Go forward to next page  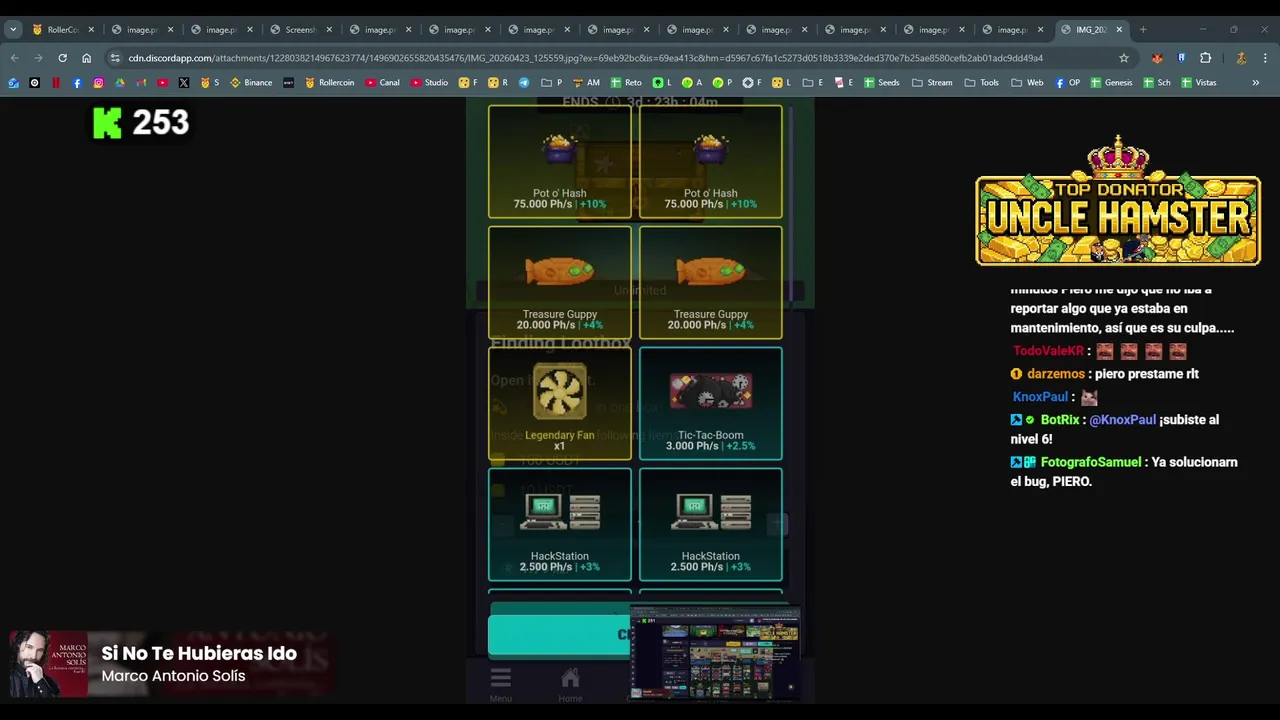pyautogui.click(x=38, y=58)
